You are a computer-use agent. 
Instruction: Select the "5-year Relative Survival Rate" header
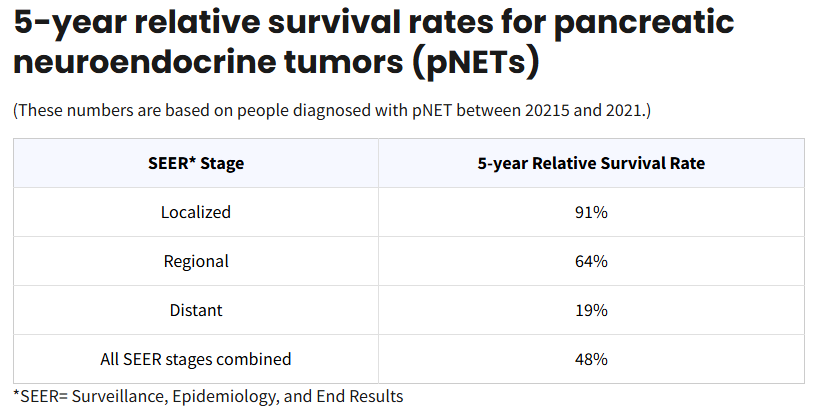591,163
